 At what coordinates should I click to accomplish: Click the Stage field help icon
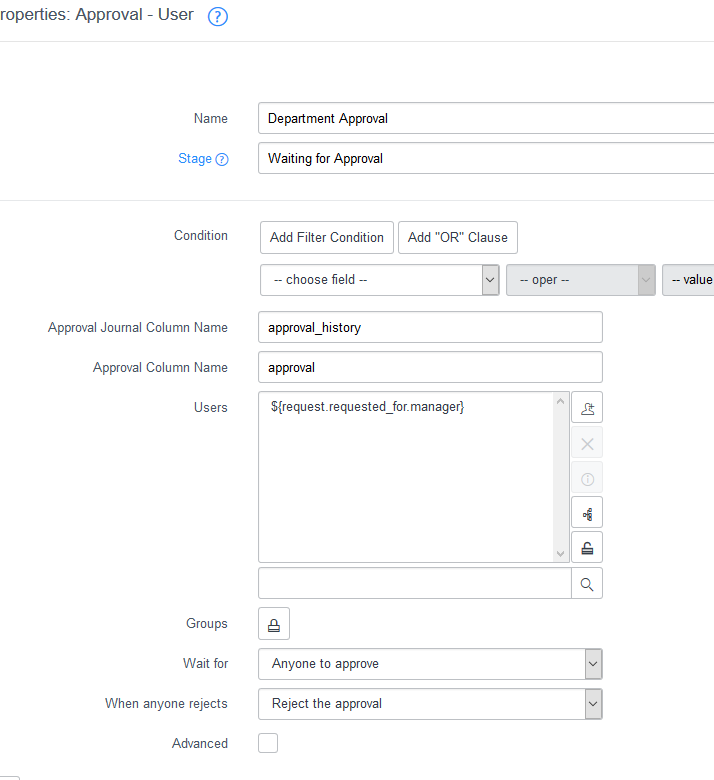(222, 159)
